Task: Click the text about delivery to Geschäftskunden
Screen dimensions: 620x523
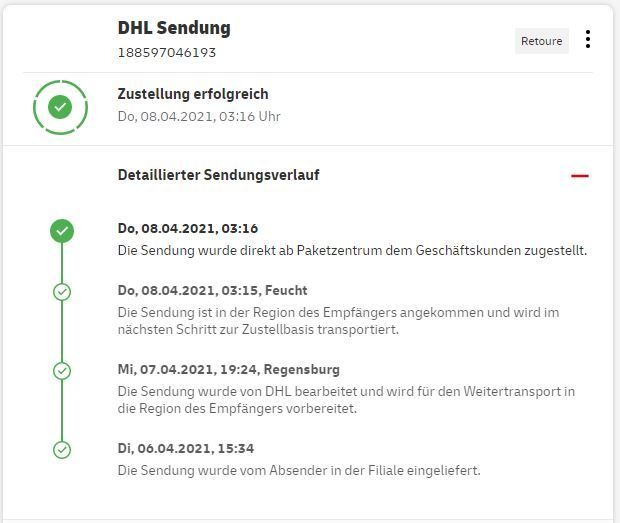Action: pyautogui.click(x=352, y=250)
